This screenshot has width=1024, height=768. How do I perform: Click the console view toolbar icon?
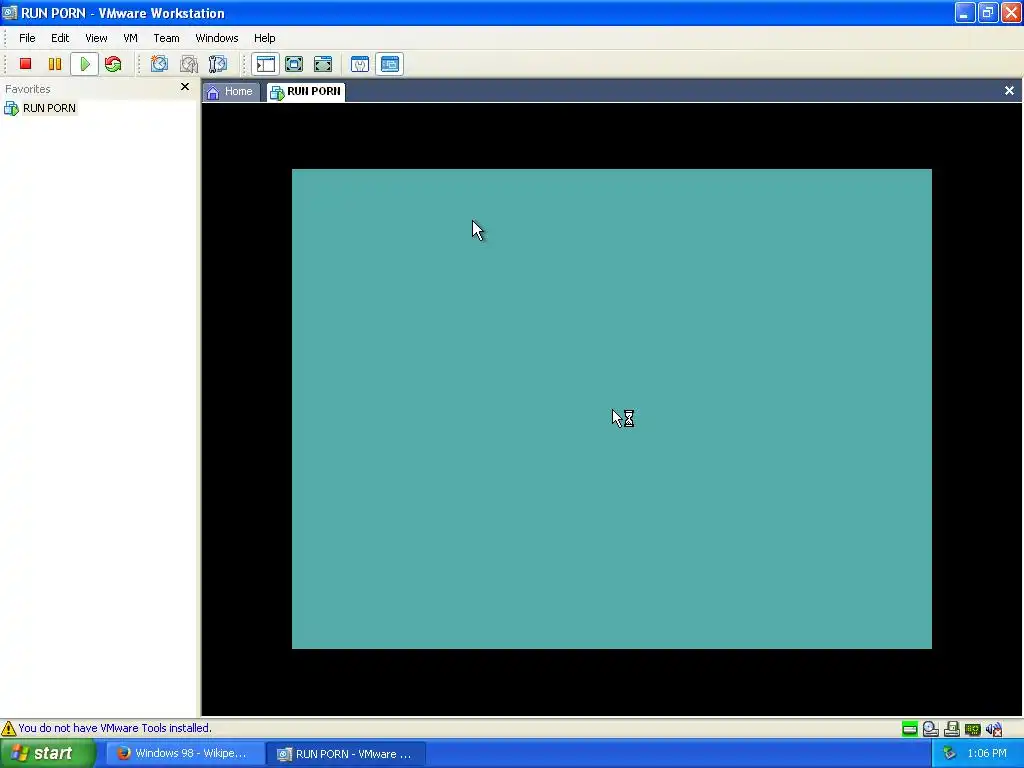tap(390, 63)
